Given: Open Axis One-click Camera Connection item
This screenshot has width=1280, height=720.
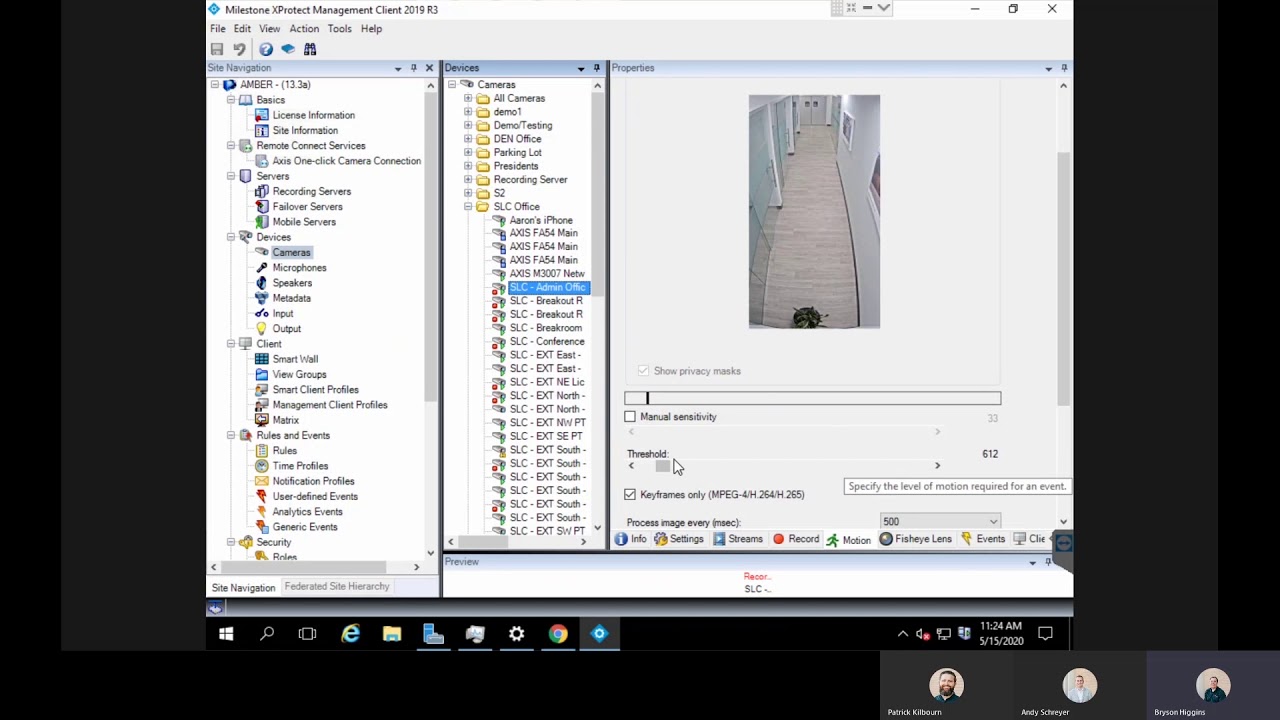Looking at the screenshot, I should [346, 161].
